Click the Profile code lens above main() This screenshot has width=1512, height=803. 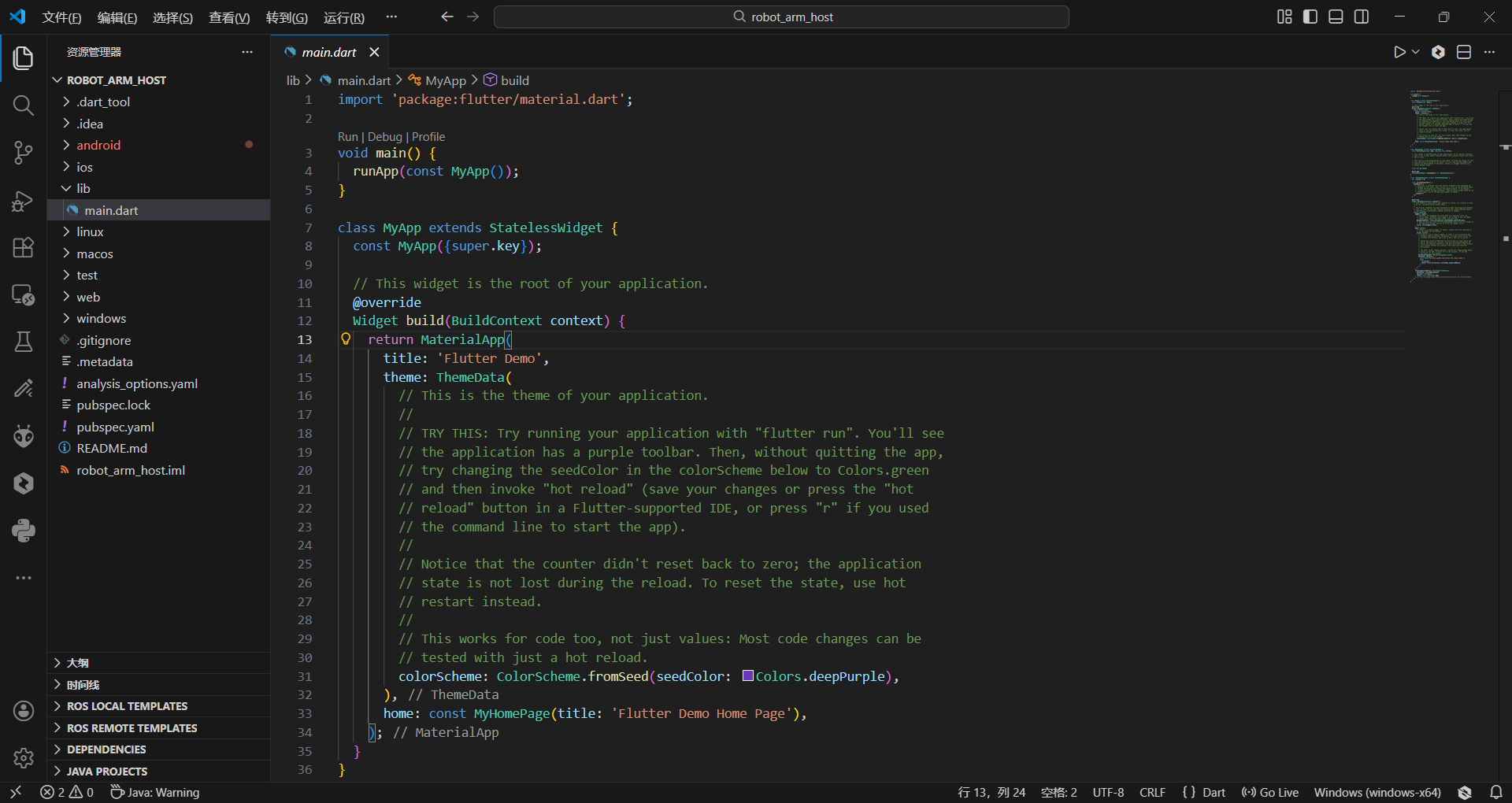428,137
